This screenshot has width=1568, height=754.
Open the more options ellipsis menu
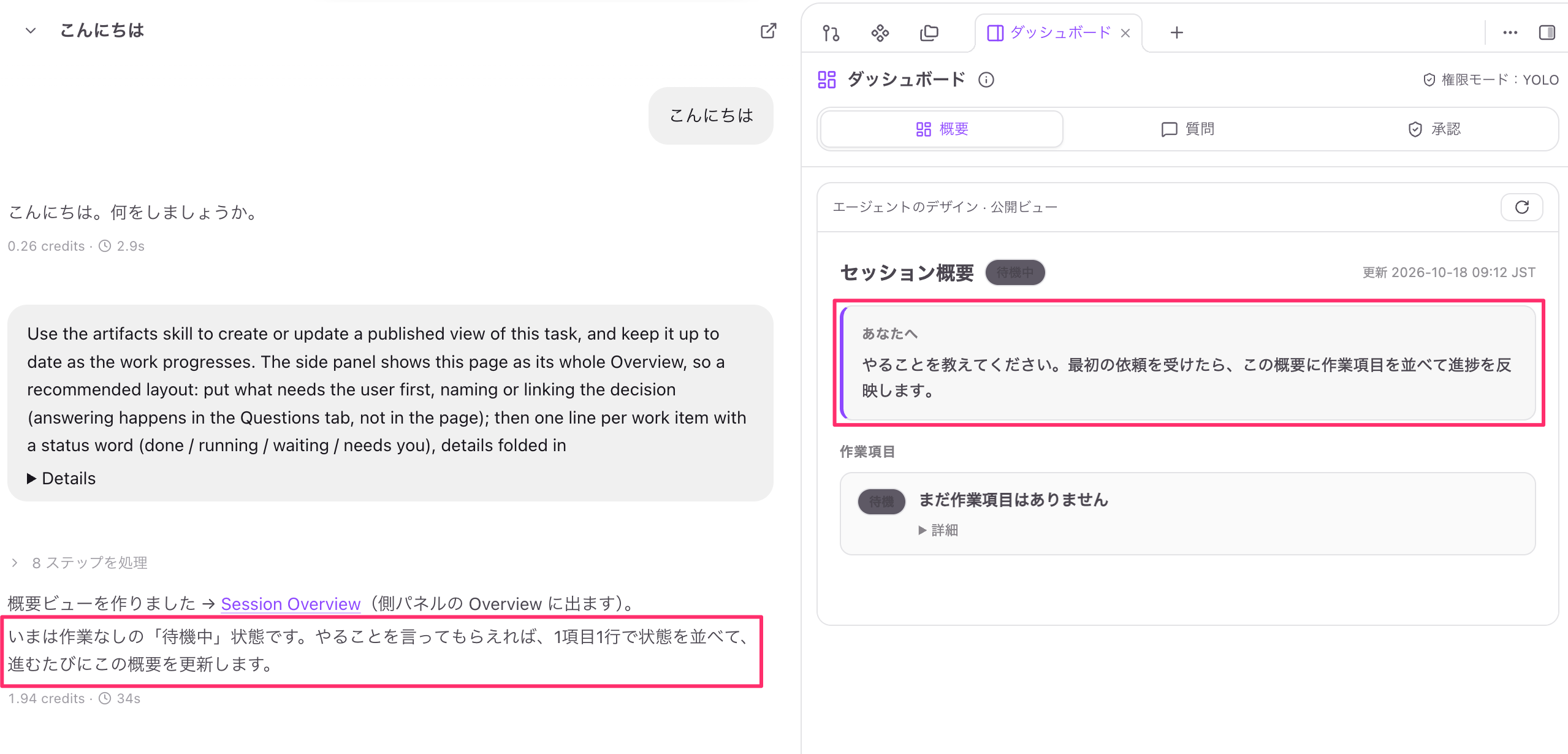(x=1510, y=32)
